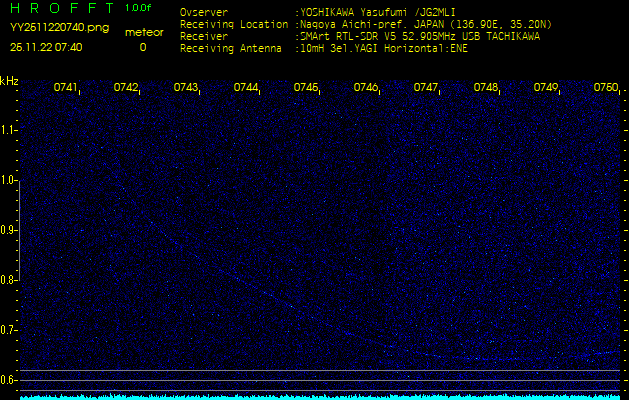Click the 0744 time marker
Viewport: 629px width, 400px height.
(246, 88)
